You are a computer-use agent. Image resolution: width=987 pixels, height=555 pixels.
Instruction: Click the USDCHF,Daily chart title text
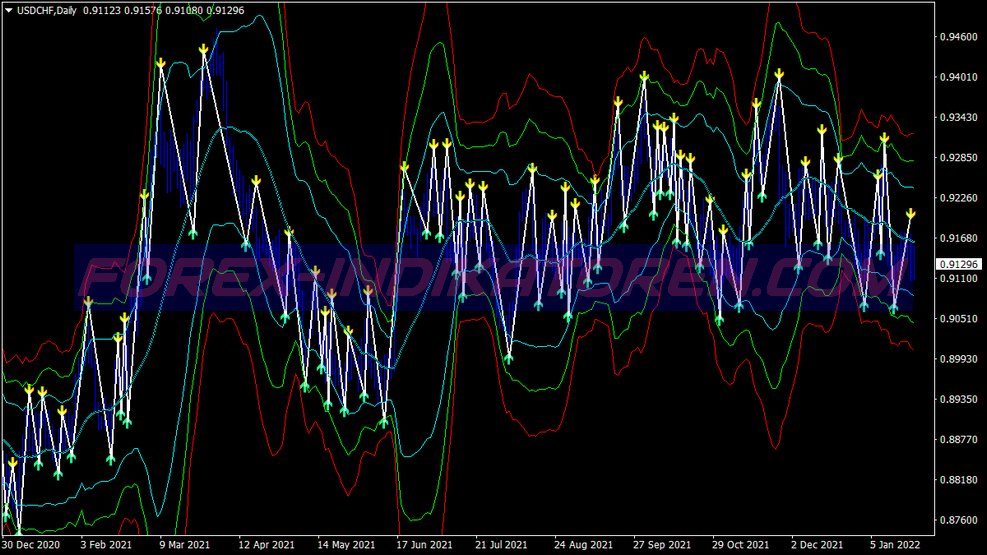pos(47,10)
